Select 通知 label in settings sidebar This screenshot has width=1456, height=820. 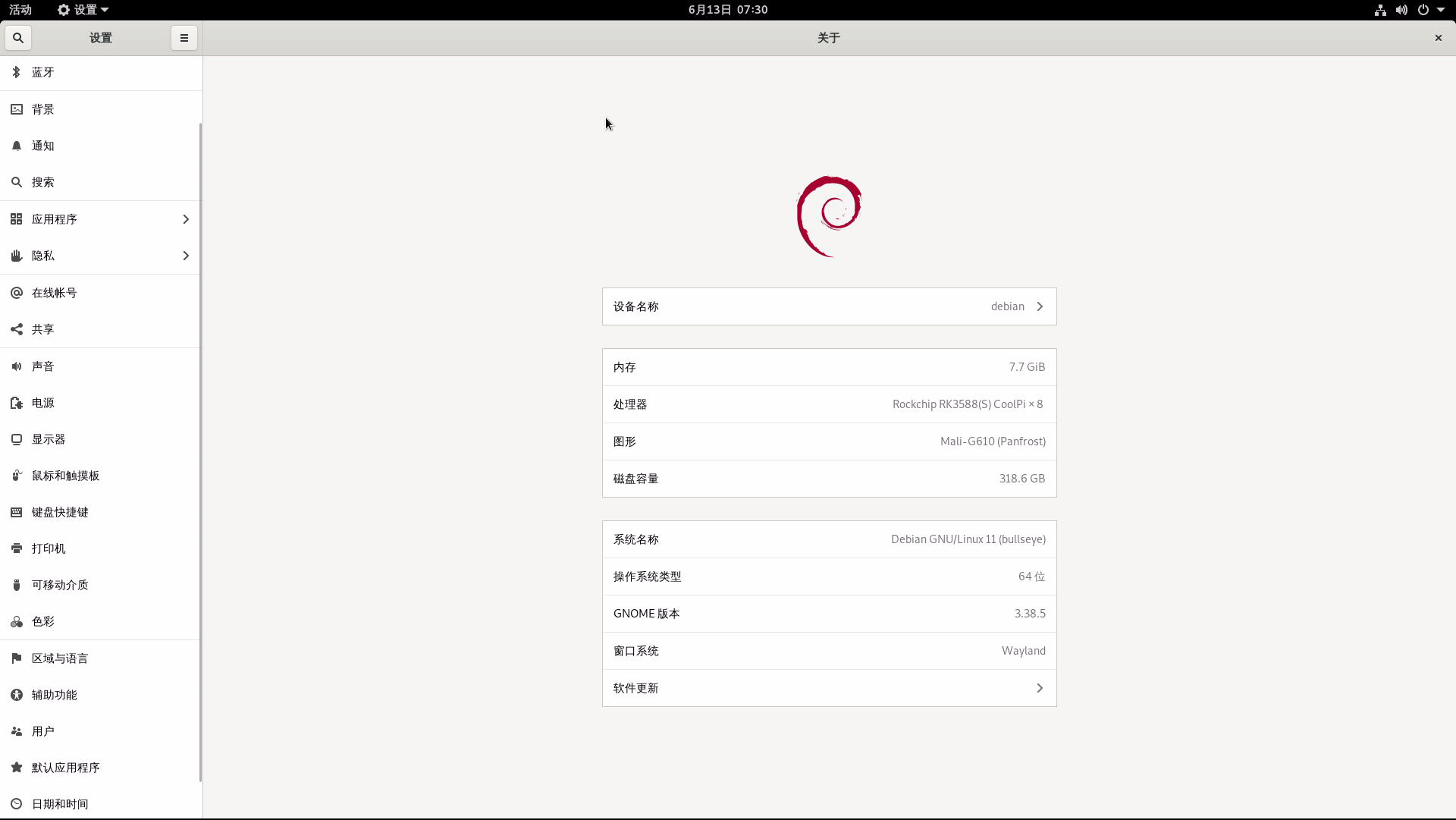click(43, 146)
